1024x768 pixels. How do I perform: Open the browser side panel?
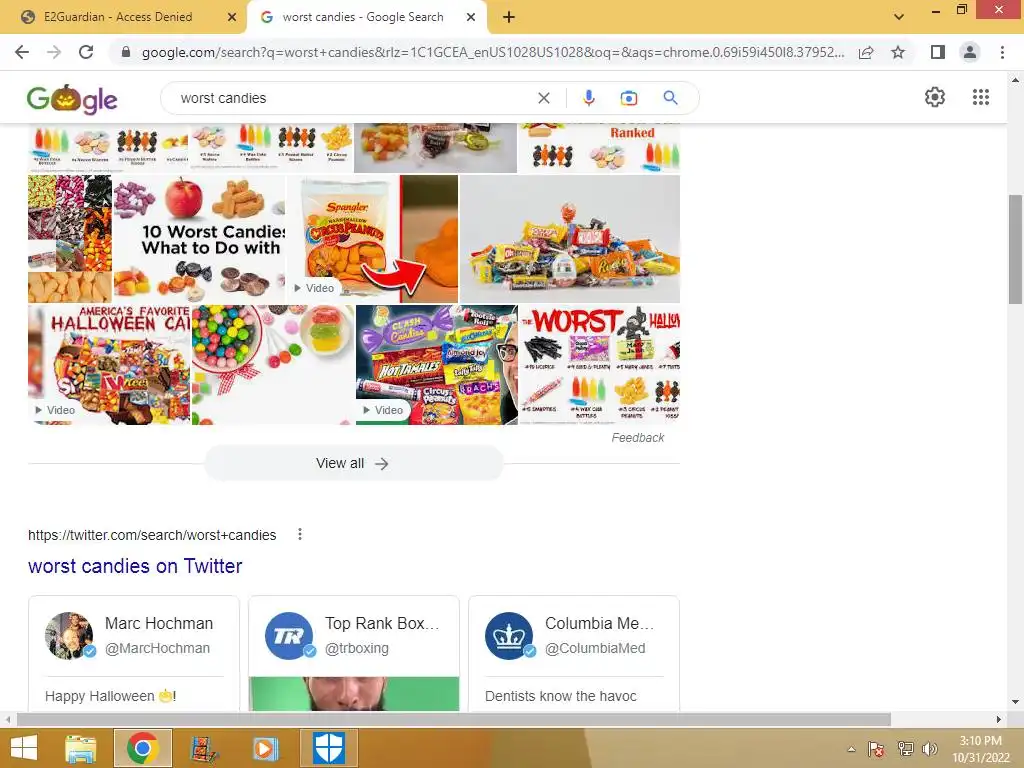938,52
